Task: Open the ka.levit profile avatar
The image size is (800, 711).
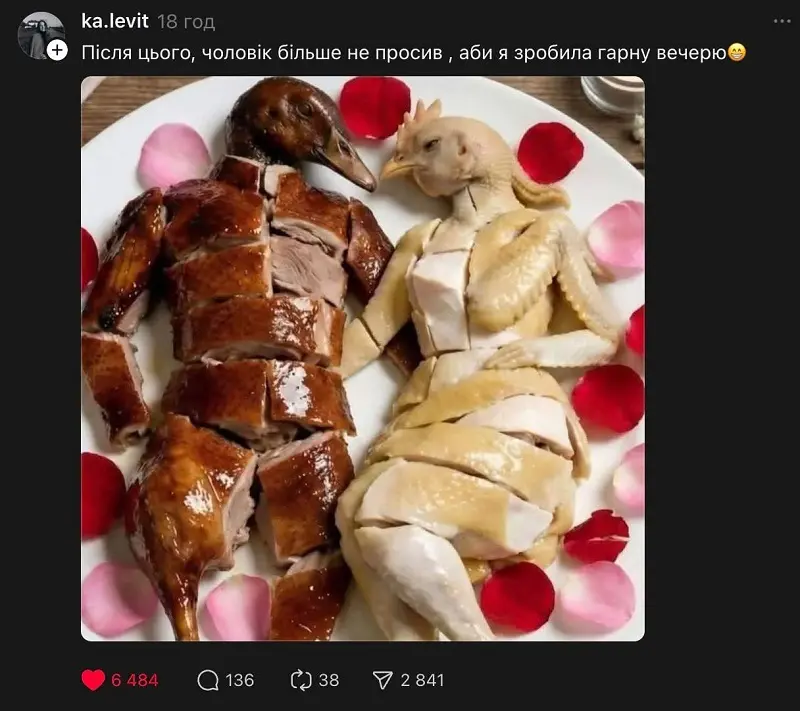Action: click(38, 33)
